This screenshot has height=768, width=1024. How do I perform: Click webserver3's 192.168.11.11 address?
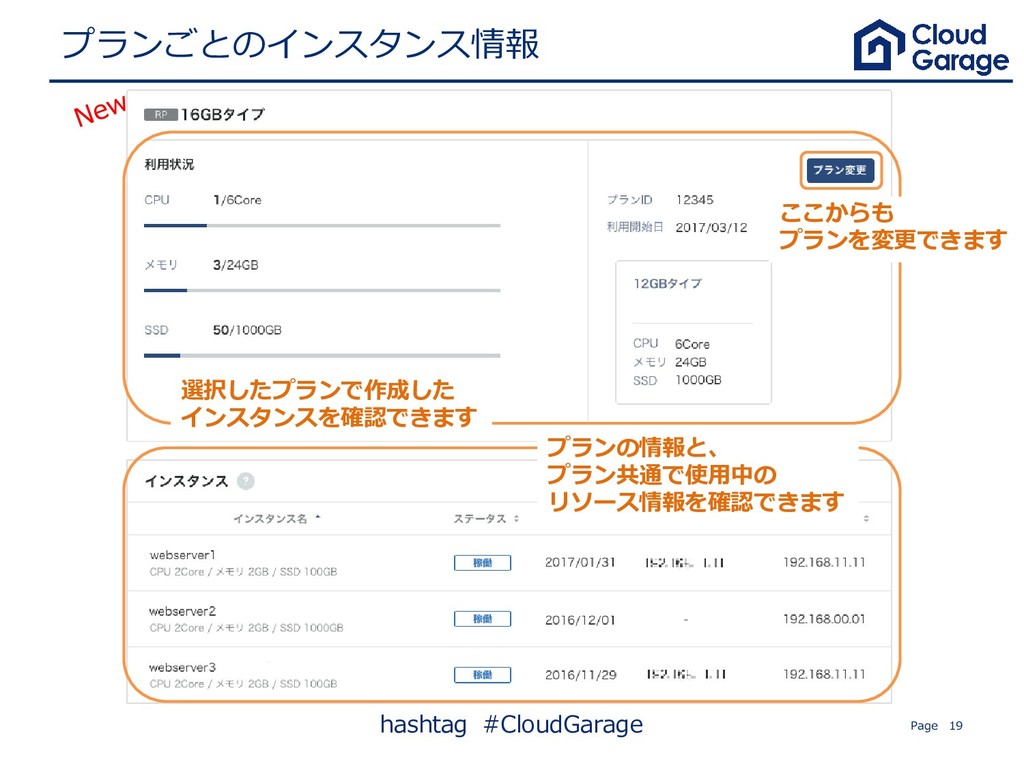(x=824, y=674)
